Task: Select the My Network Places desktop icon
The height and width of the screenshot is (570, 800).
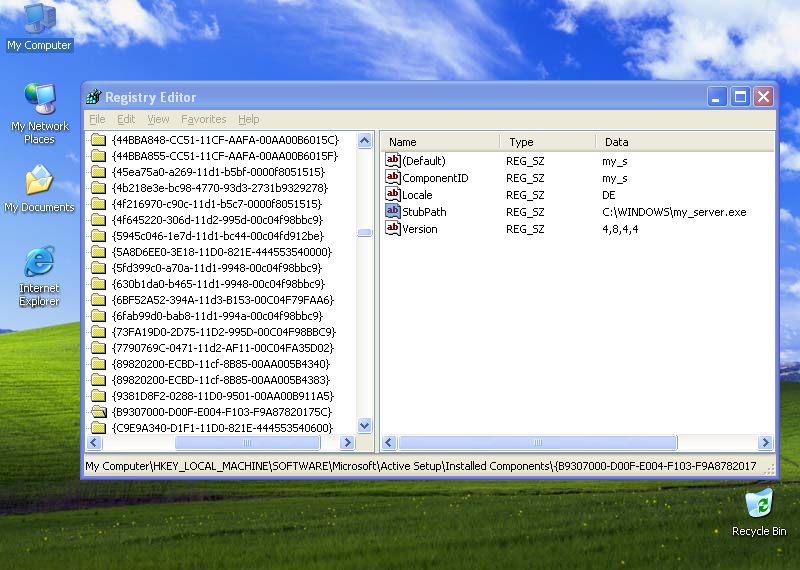Action: point(39,114)
